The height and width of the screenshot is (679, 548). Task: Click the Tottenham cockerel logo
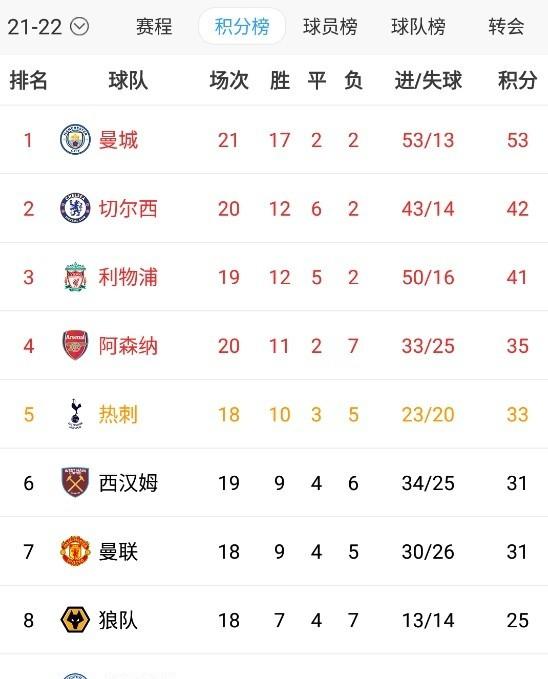point(75,414)
